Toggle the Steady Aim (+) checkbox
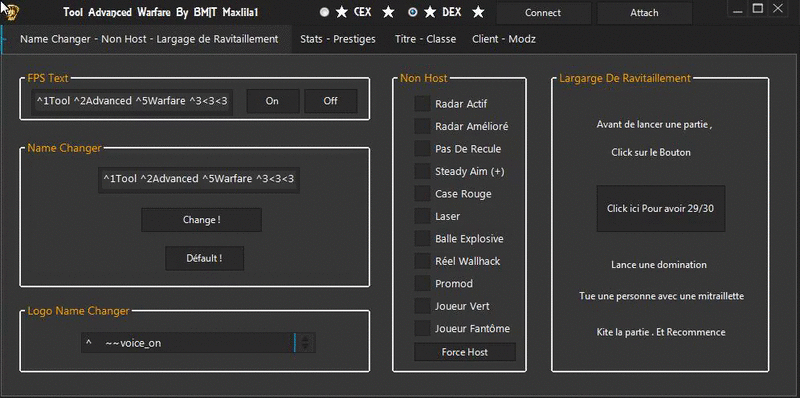This screenshot has height=398, width=800. 422,171
